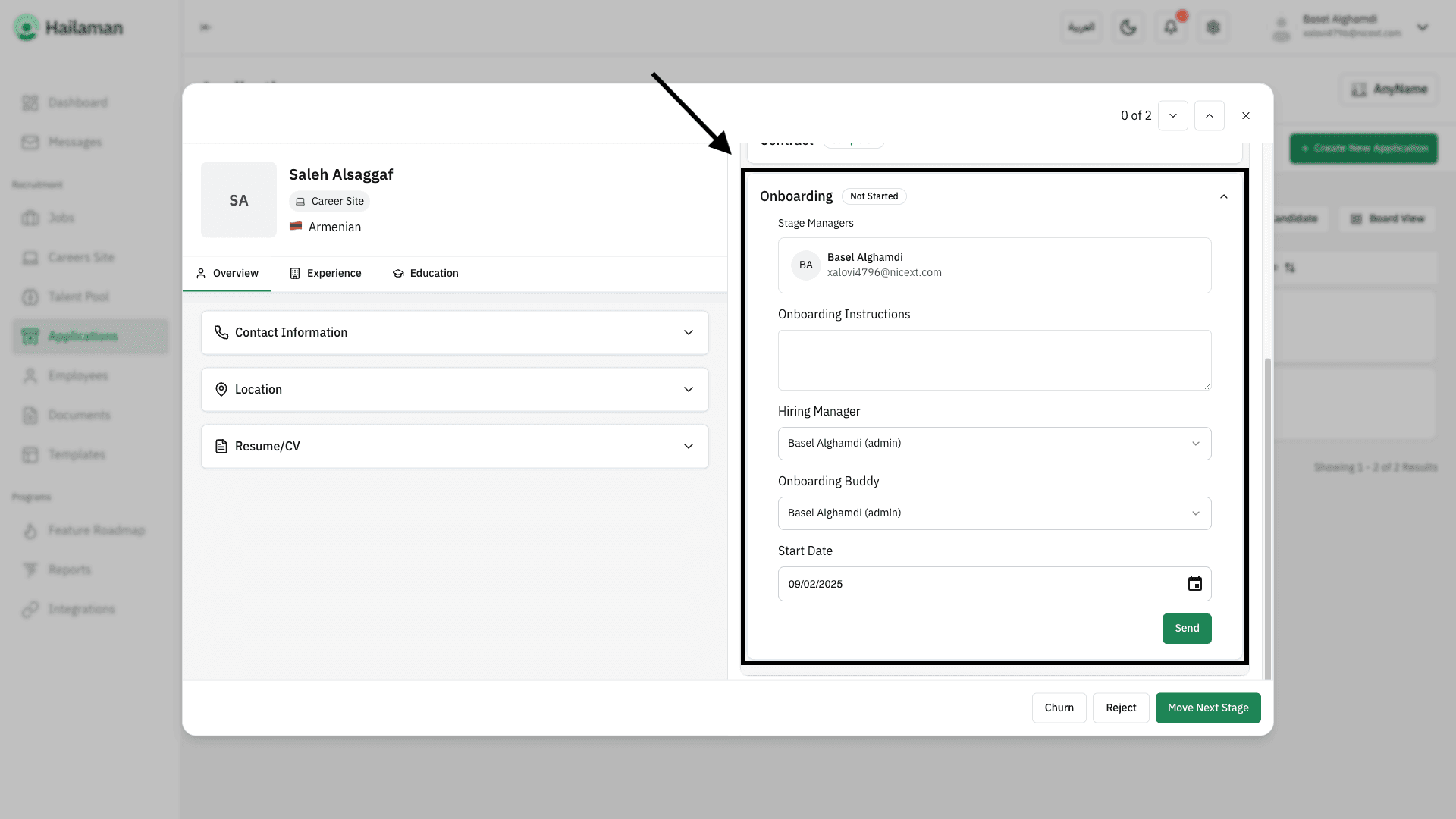The image size is (1456, 819).
Task: Click Move Next Stage button
Action: coord(1207,708)
